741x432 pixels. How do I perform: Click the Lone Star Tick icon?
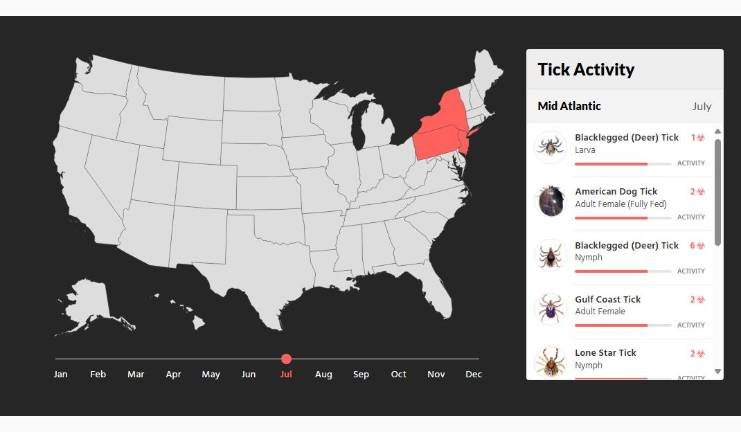coord(549,360)
